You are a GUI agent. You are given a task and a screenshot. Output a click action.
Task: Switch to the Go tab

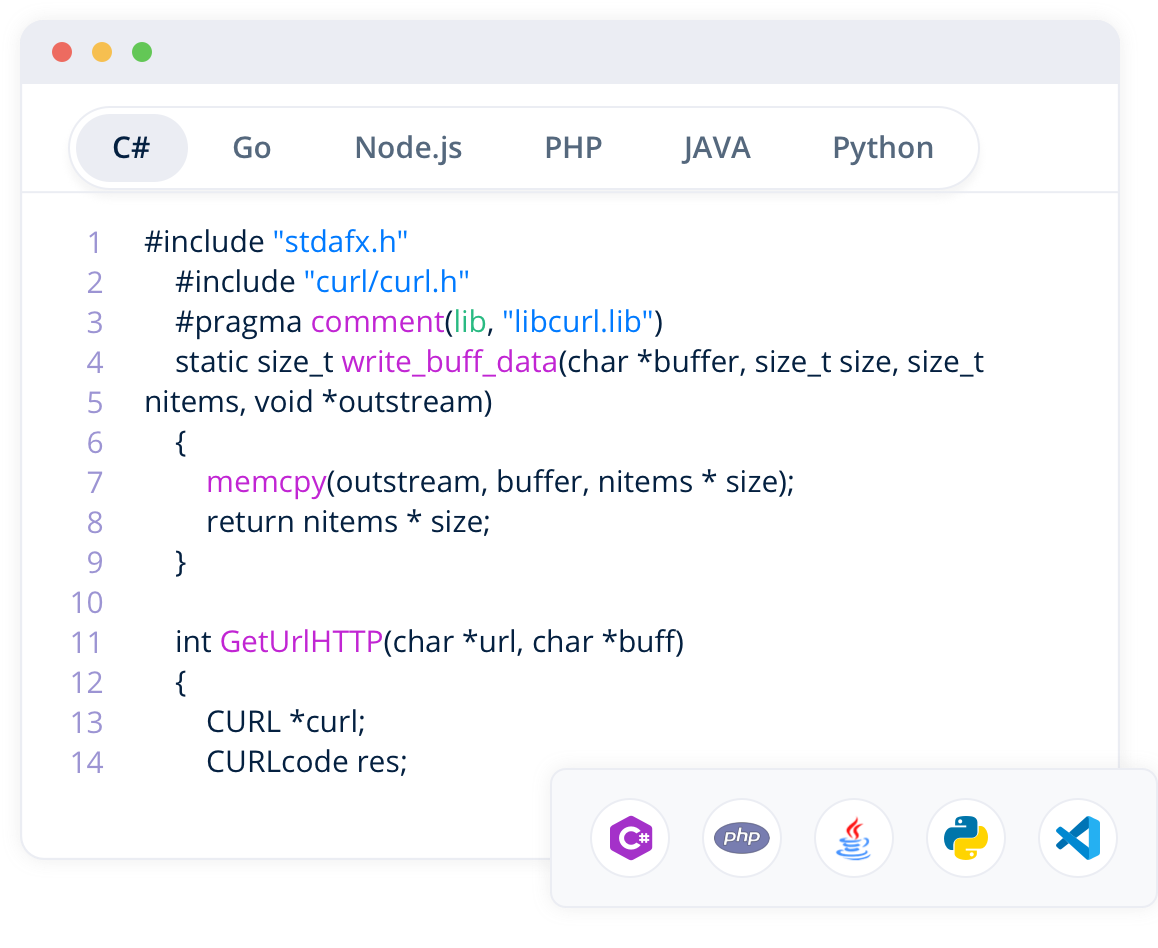(x=252, y=148)
